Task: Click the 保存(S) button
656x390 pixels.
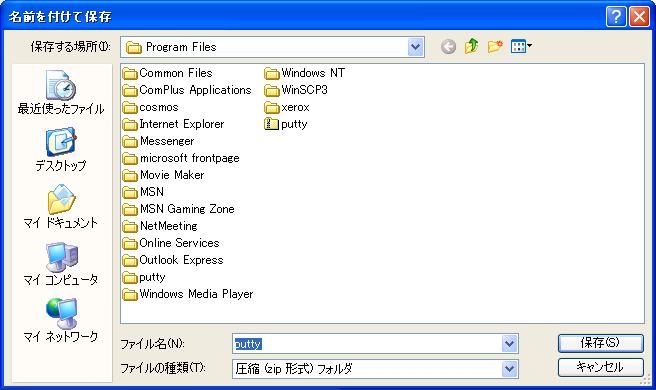Action: [600, 343]
